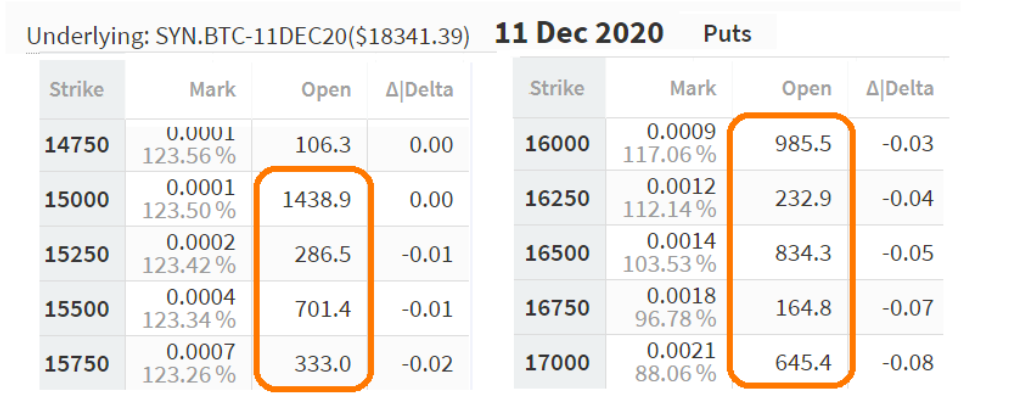Sort by Delta column in right table
The height and width of the screenshot is (405, 1018).
[x=900, y=88]
